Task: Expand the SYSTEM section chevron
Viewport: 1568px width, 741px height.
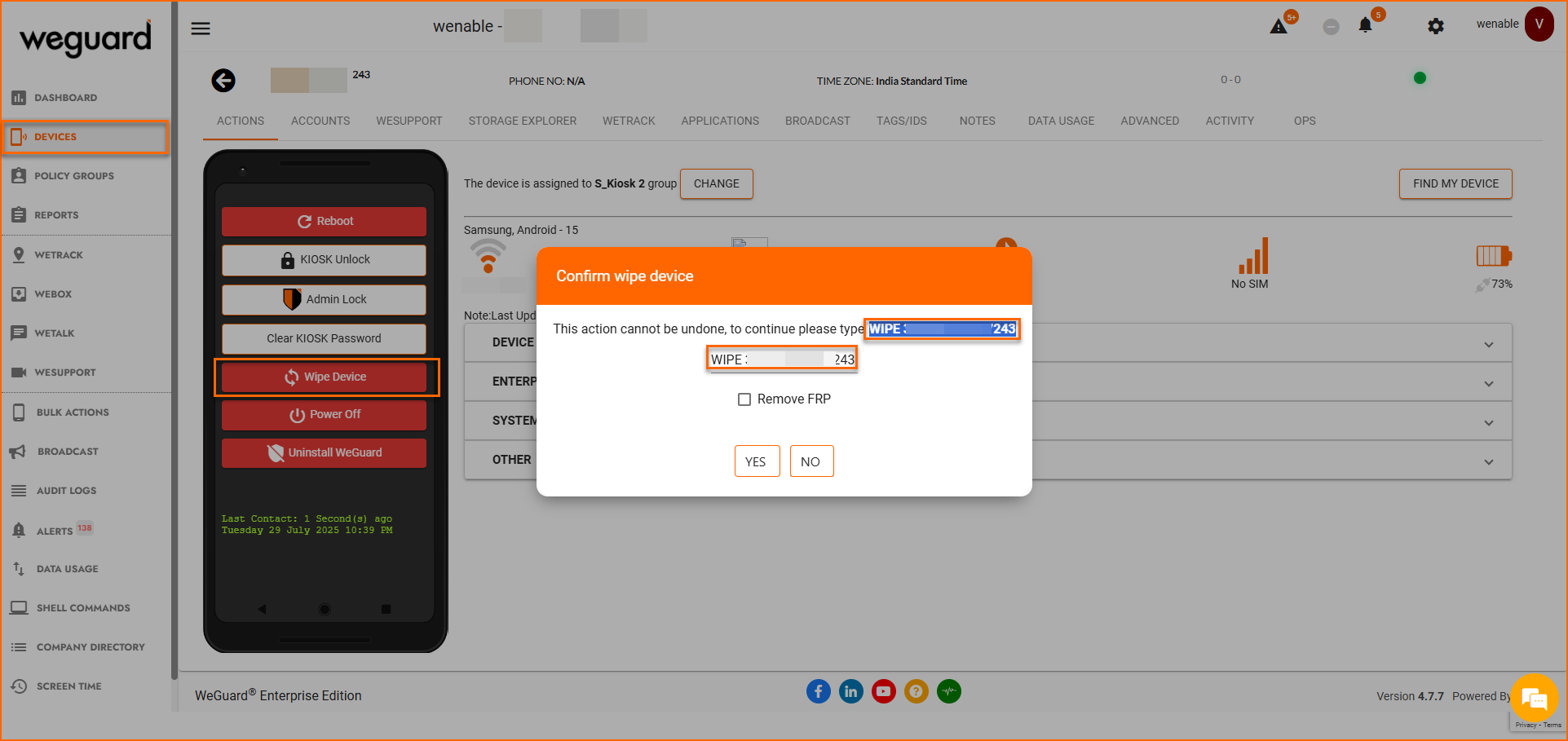Action: click(x=1489, y=423)
